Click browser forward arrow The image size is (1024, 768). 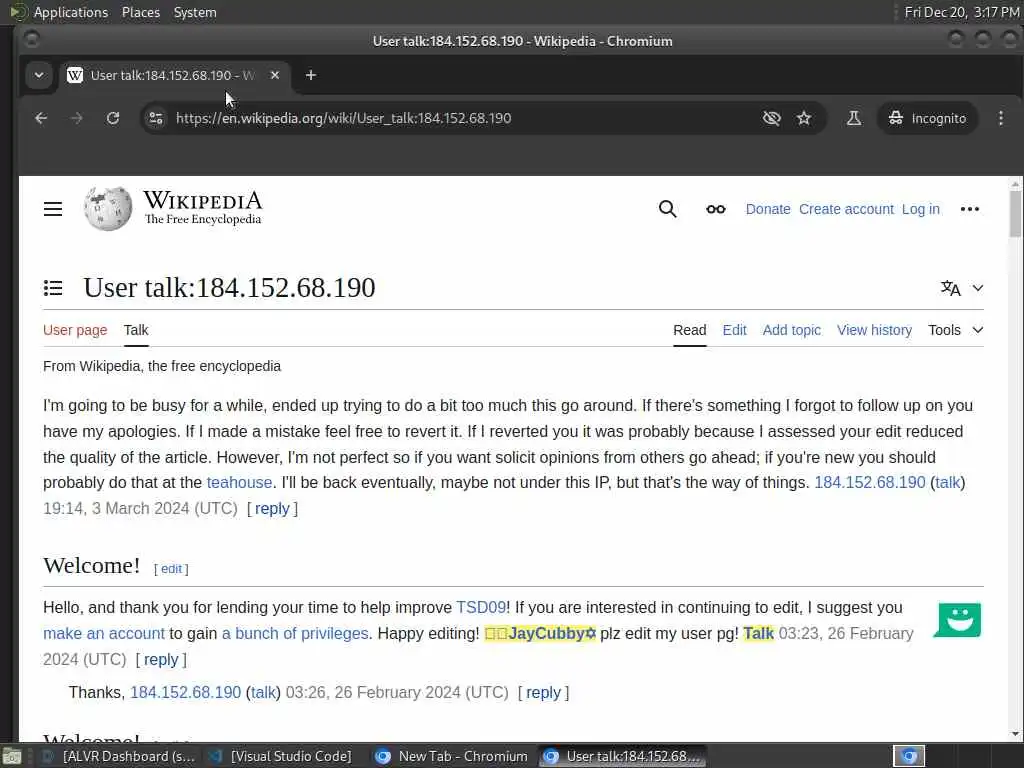click(77, 118)
